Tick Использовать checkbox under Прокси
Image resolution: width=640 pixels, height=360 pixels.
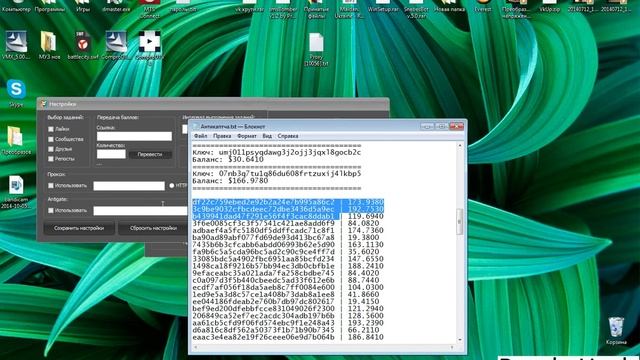tap(51, 186)
